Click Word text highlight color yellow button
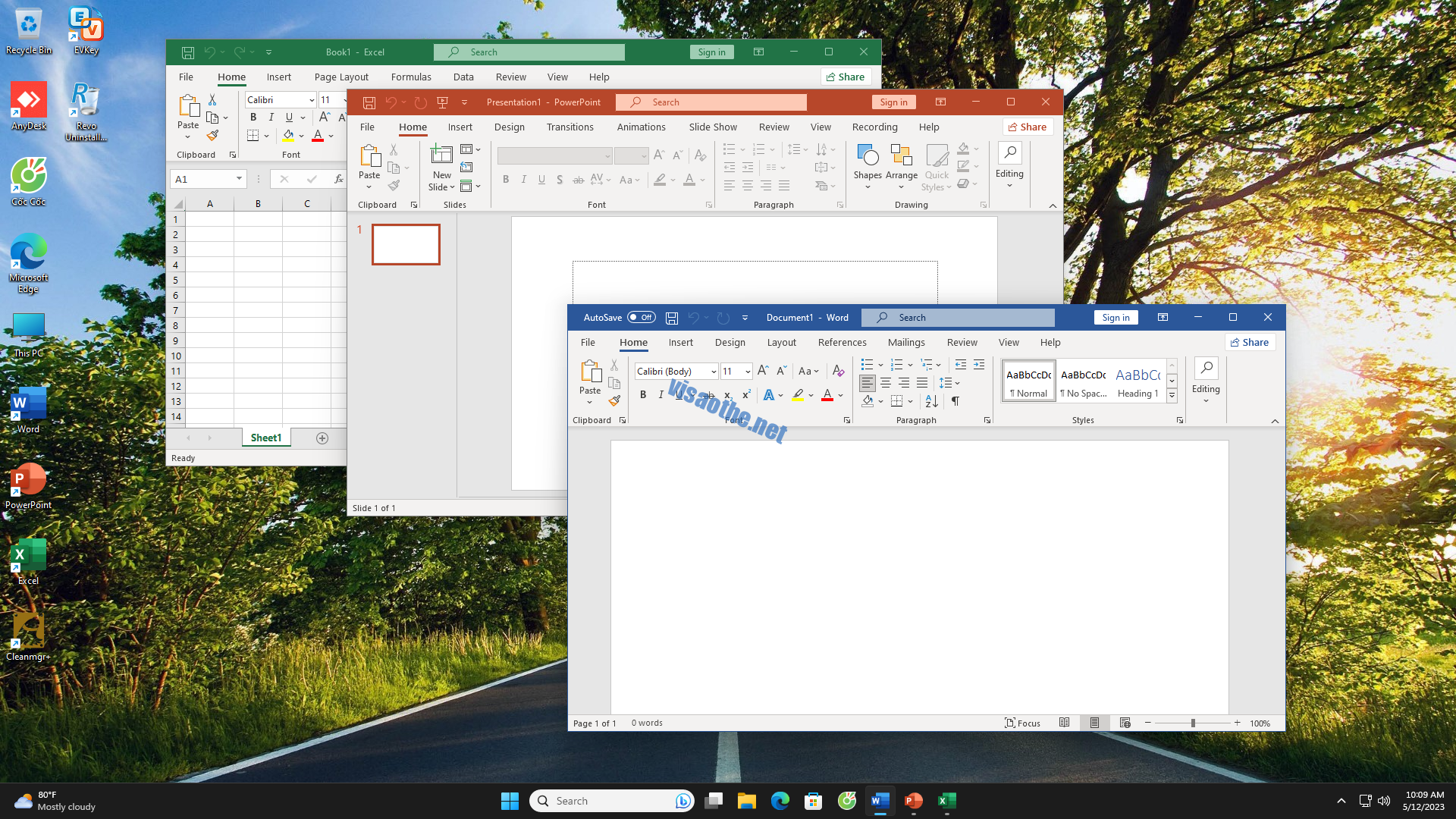 (x=798, y=395)
